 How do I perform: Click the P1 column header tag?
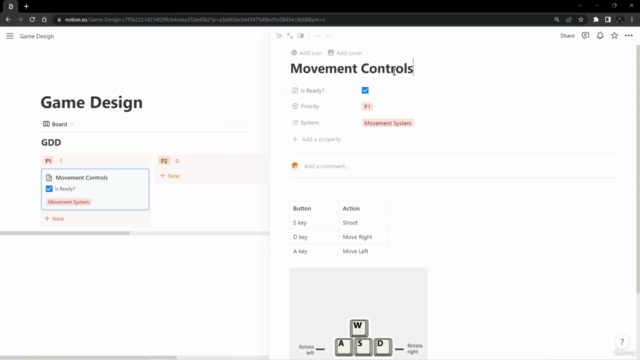48,161
